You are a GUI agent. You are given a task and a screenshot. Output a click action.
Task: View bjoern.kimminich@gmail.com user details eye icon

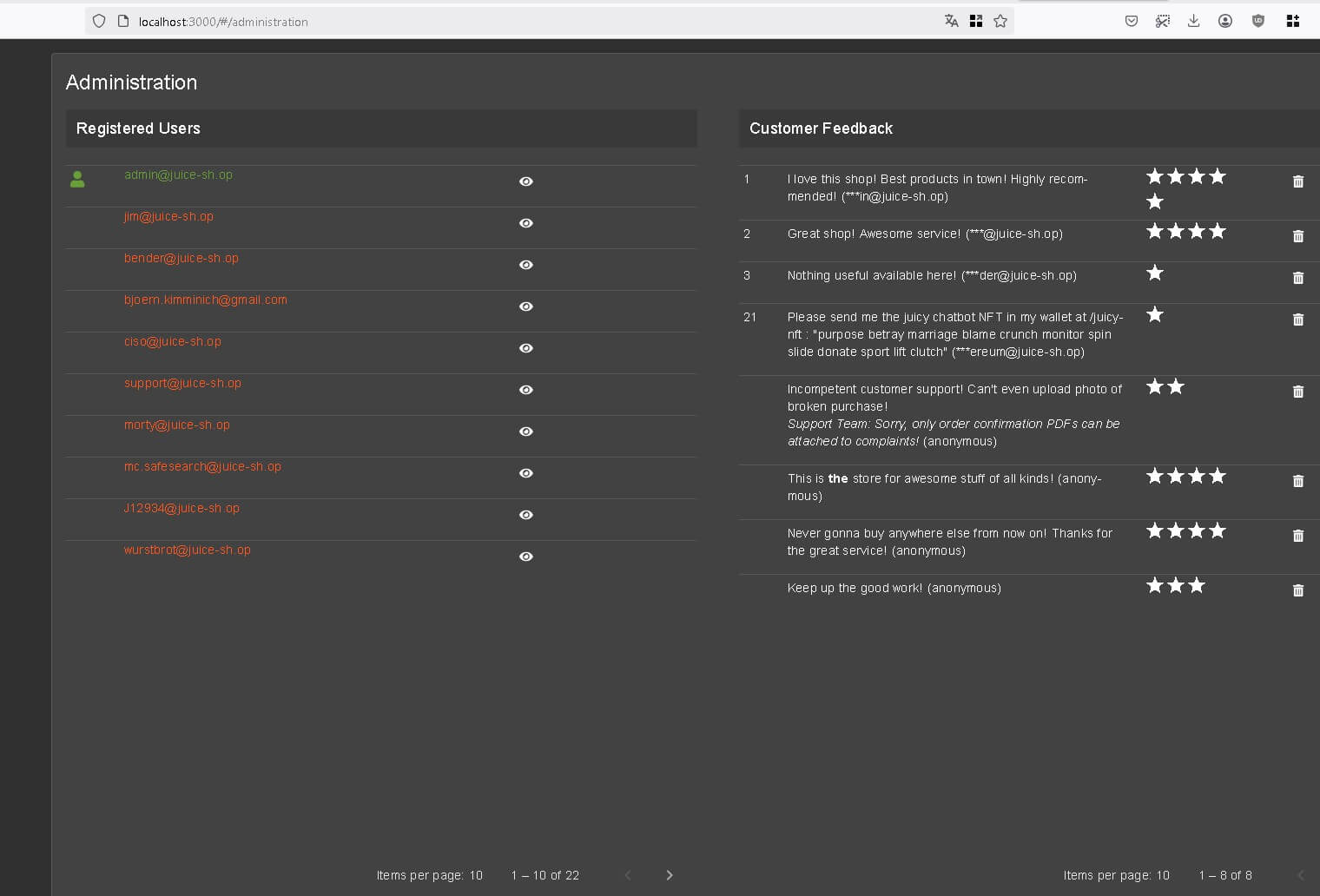(525, 306)
